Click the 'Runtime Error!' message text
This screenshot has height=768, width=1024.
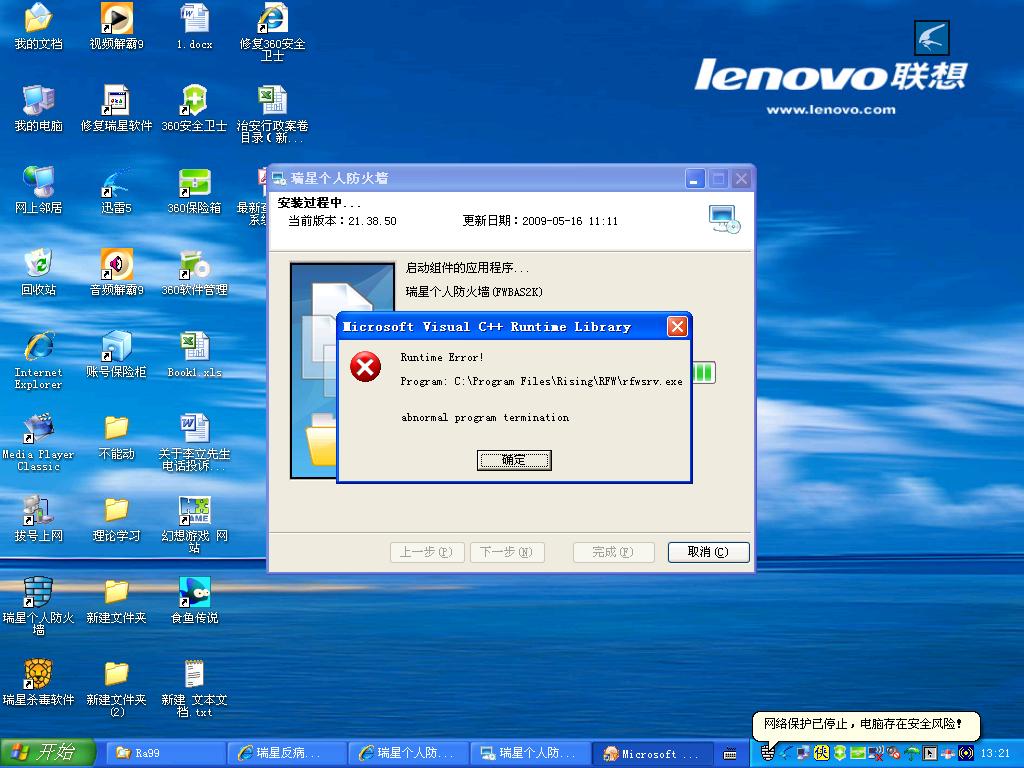442,357
